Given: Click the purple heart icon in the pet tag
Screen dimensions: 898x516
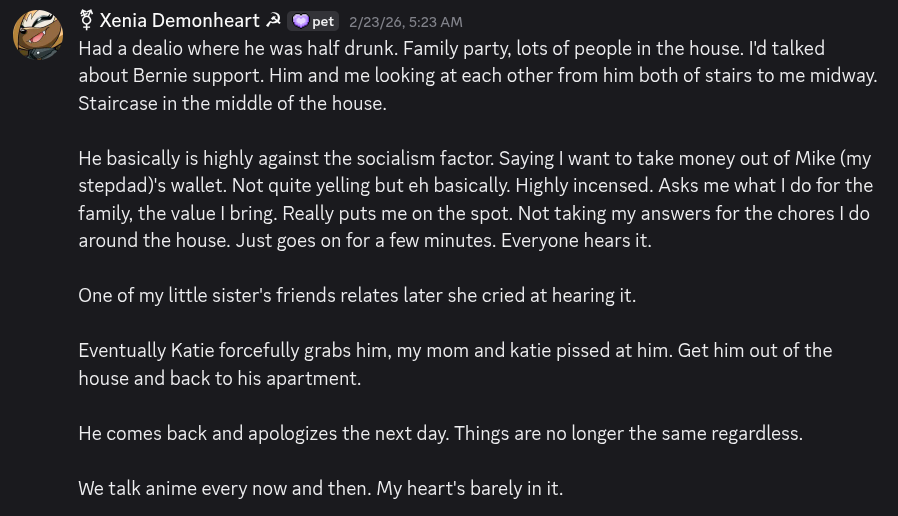Looking at the screenshot, I should click(x=300, y=21).
